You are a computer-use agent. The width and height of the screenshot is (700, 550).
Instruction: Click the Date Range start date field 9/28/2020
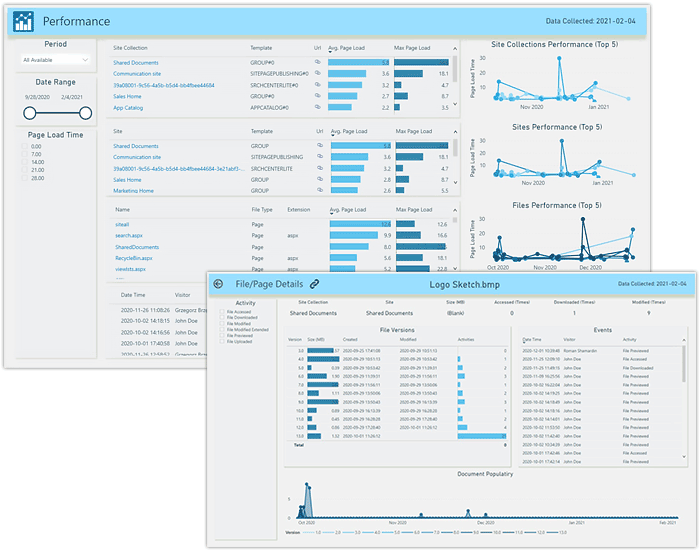(x=35, y=97)
